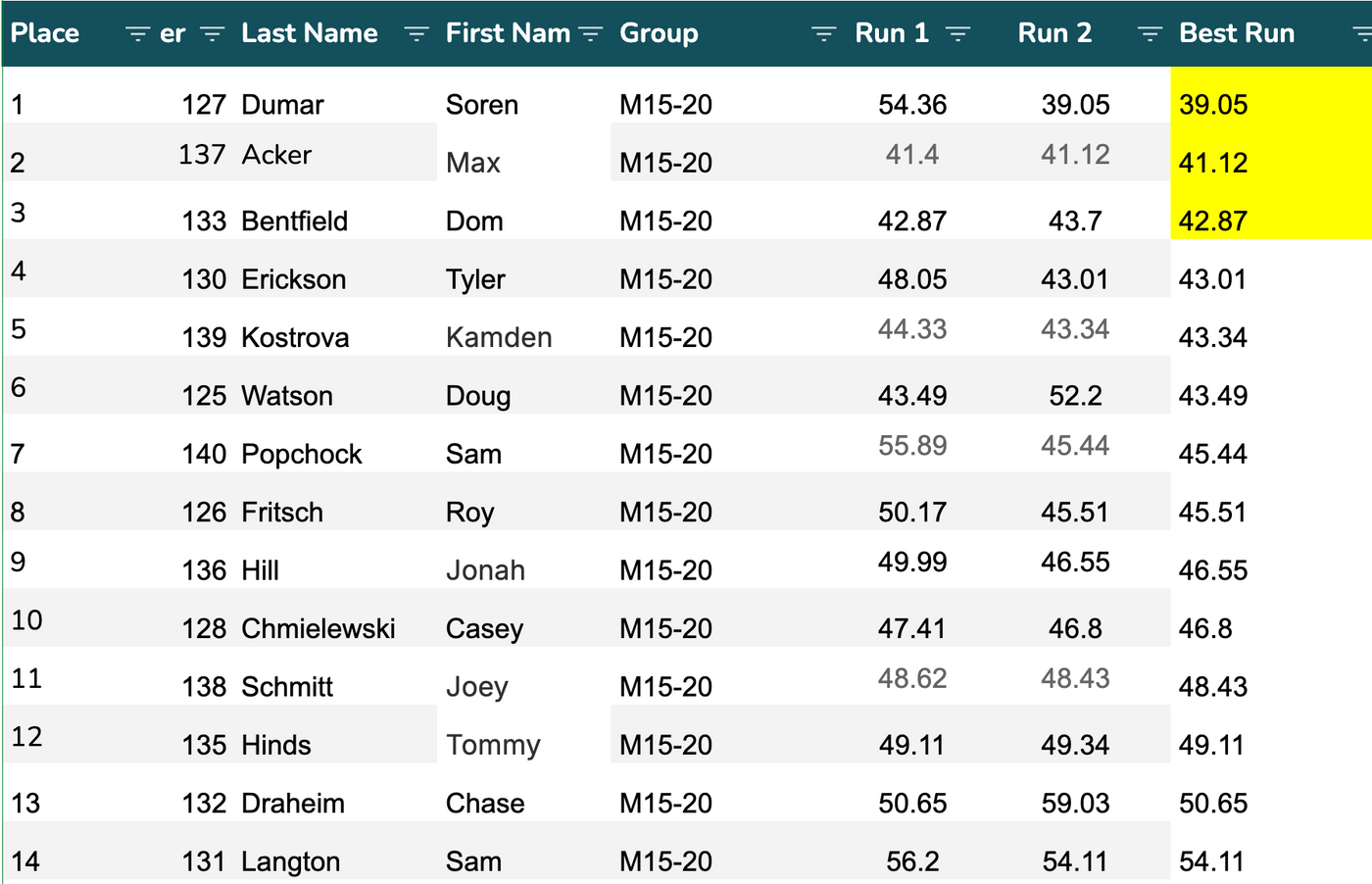The height and width of the screenshot is (884, 1372).
Task: Click the Chmielewski last name cell
Action: pos(318,628)
